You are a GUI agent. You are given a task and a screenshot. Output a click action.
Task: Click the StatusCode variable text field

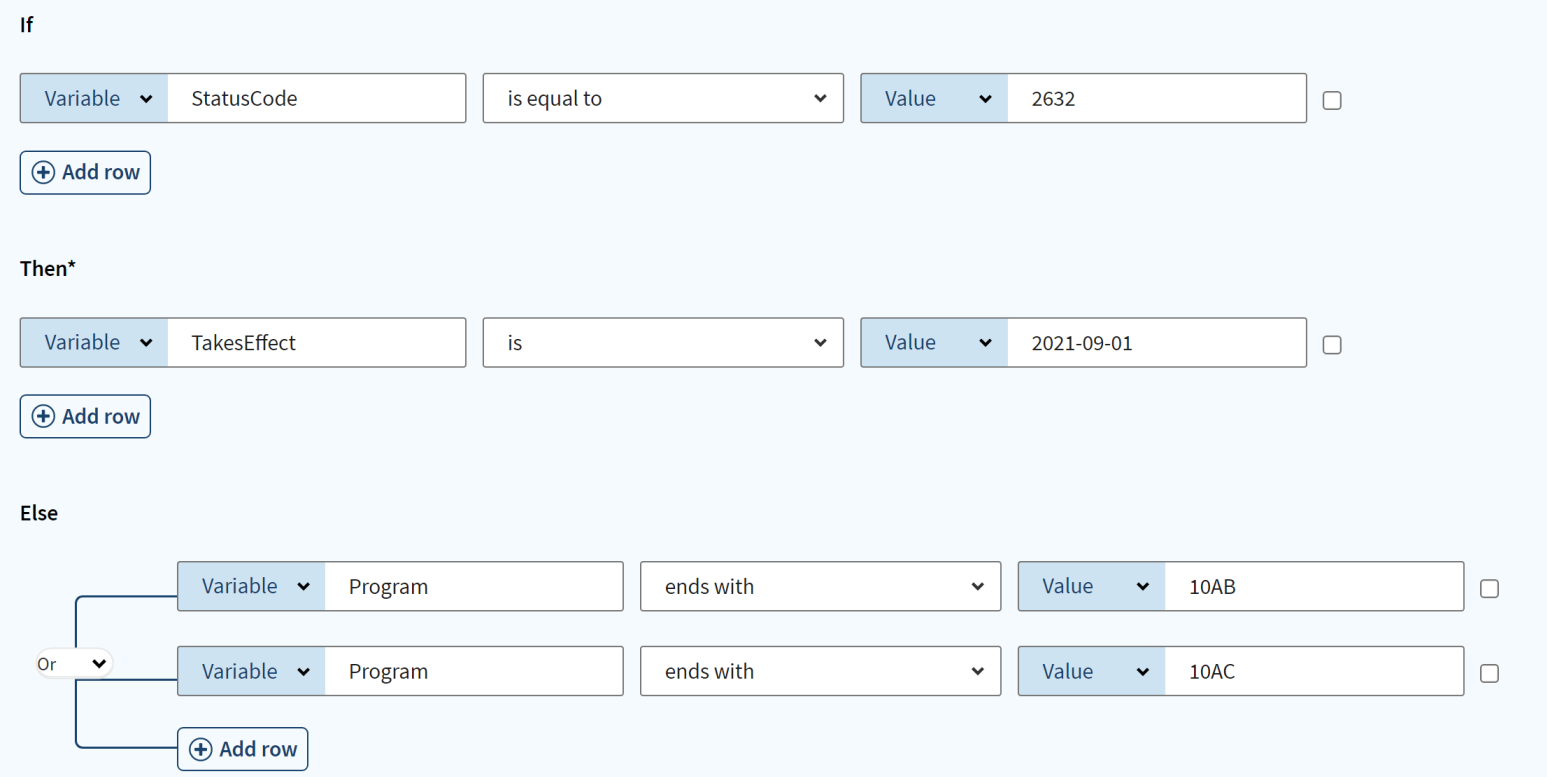[315, 98]
